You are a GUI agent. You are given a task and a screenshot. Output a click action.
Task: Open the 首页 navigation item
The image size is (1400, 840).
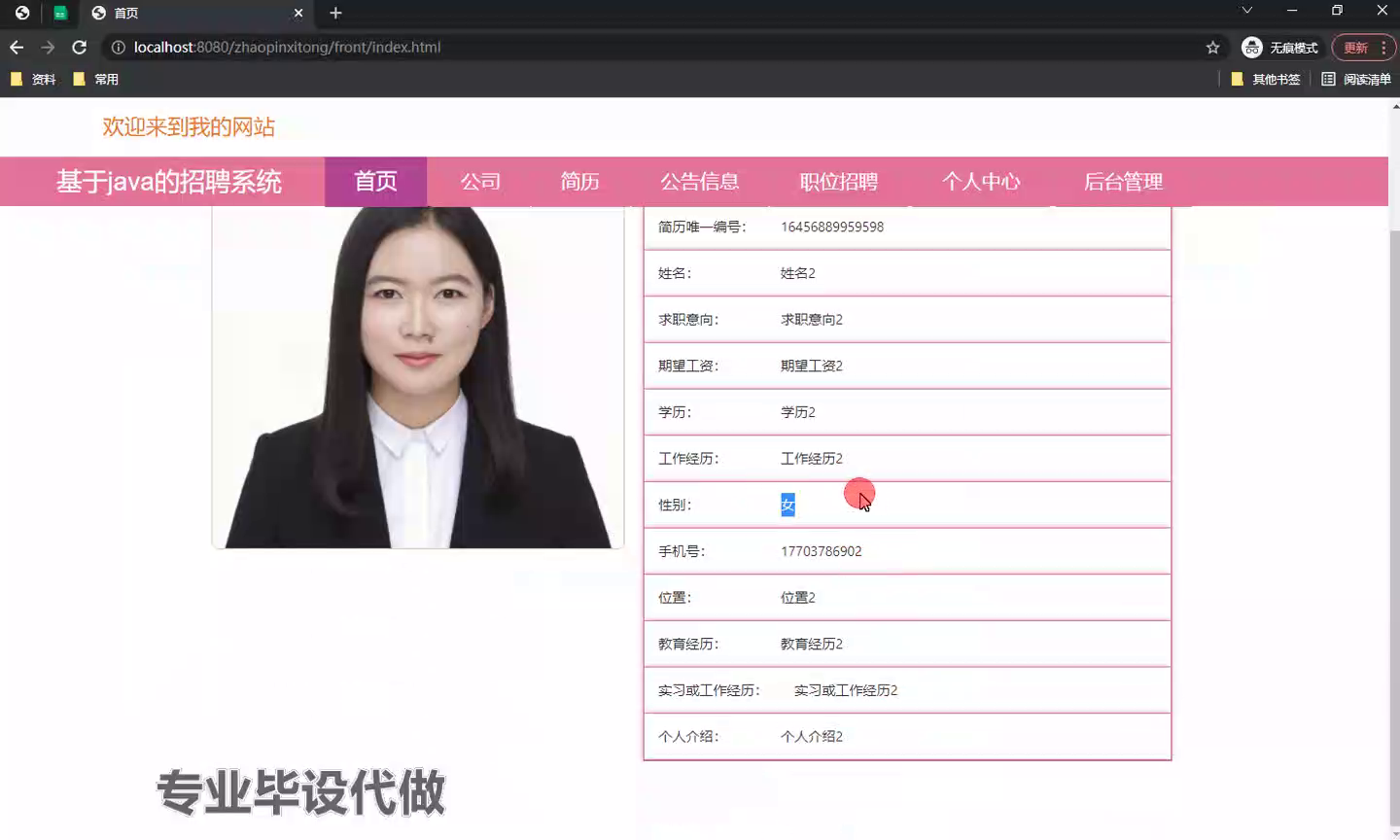click(x=375, y=182)
